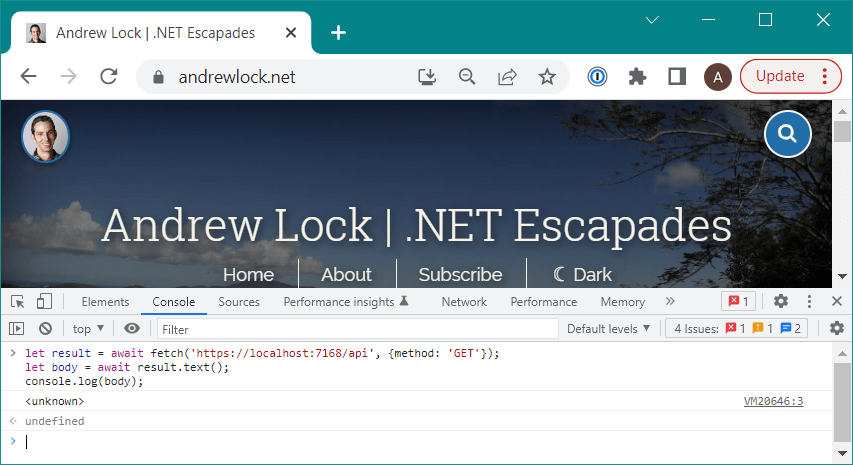
Task: Open console settings gear icon
Action: click(837, 328)
